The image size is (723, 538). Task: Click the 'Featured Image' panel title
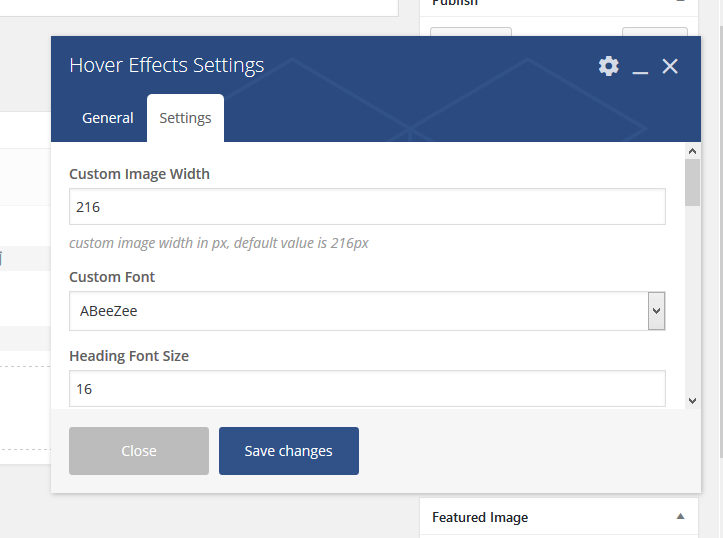coord(480,517)
